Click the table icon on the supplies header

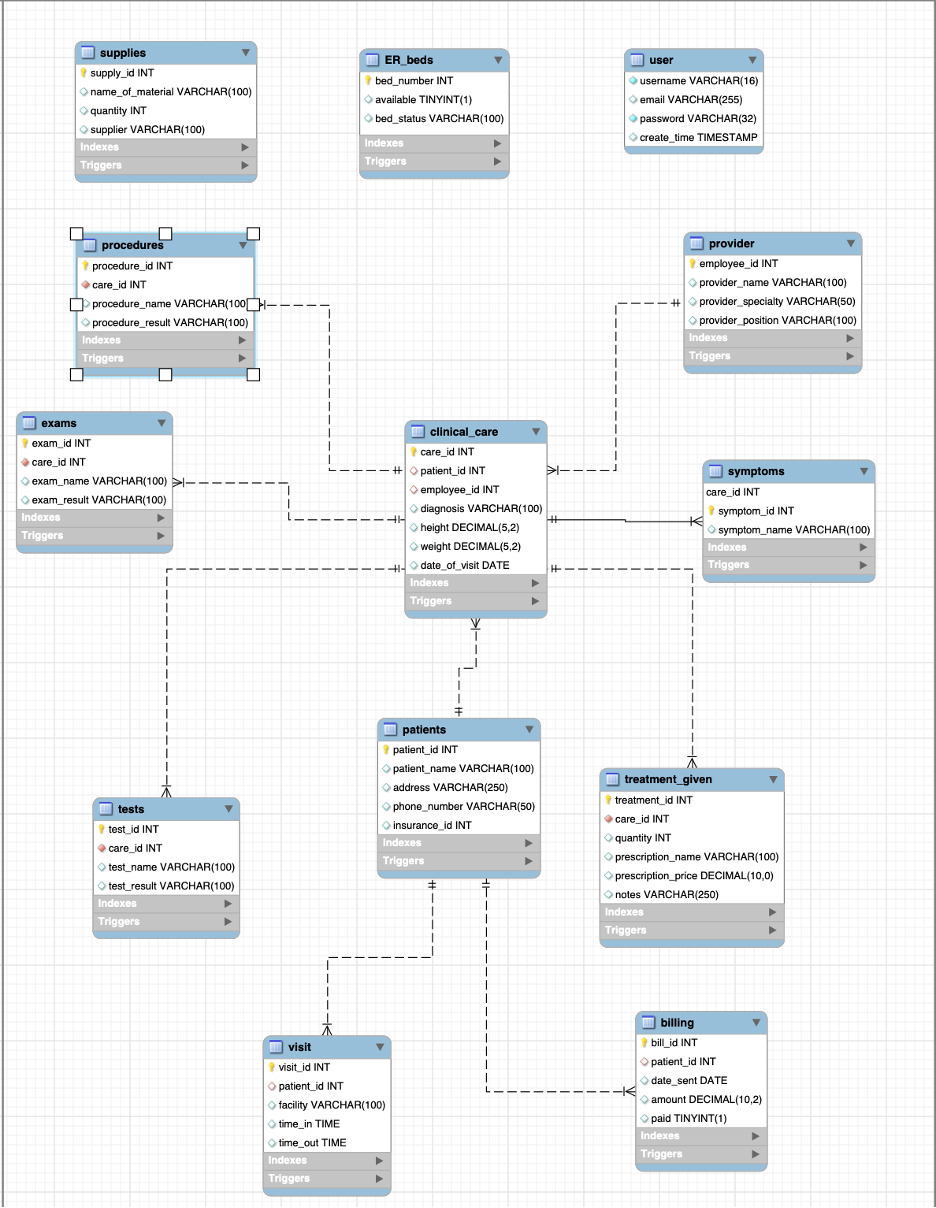tap(88, 52)
